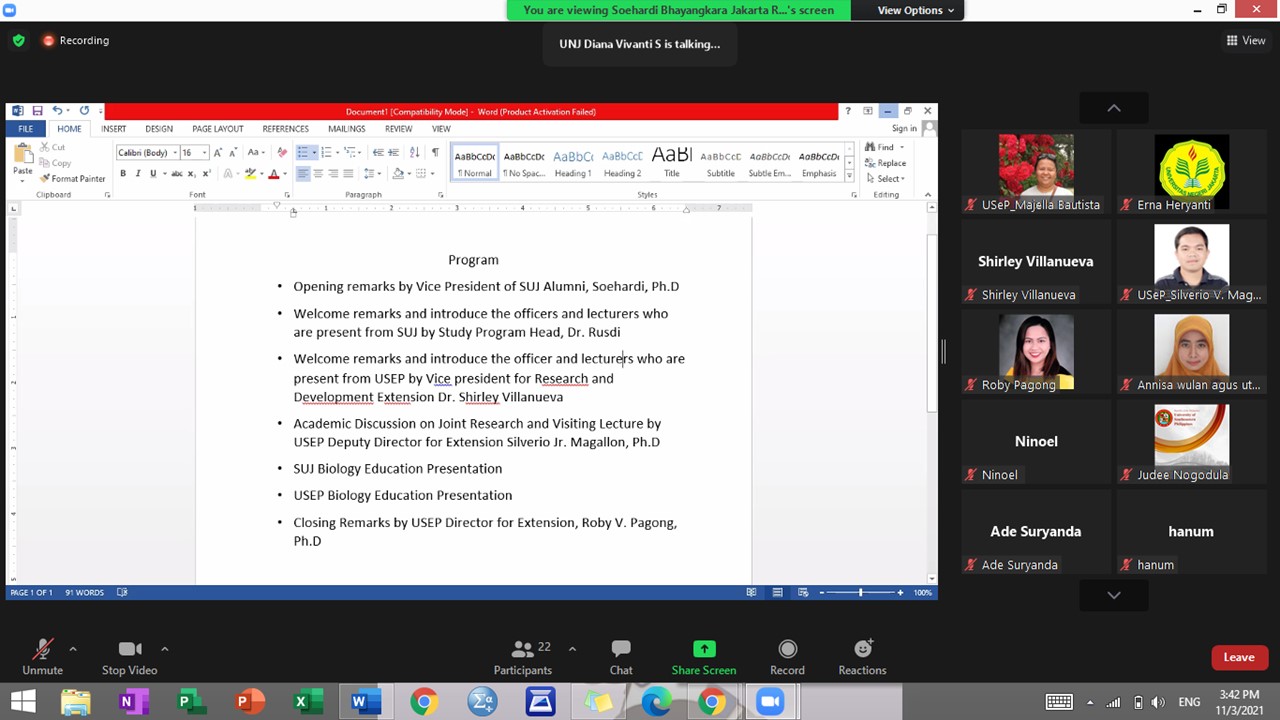Click the Decrease Indent icon

click(x=378, y=152)
